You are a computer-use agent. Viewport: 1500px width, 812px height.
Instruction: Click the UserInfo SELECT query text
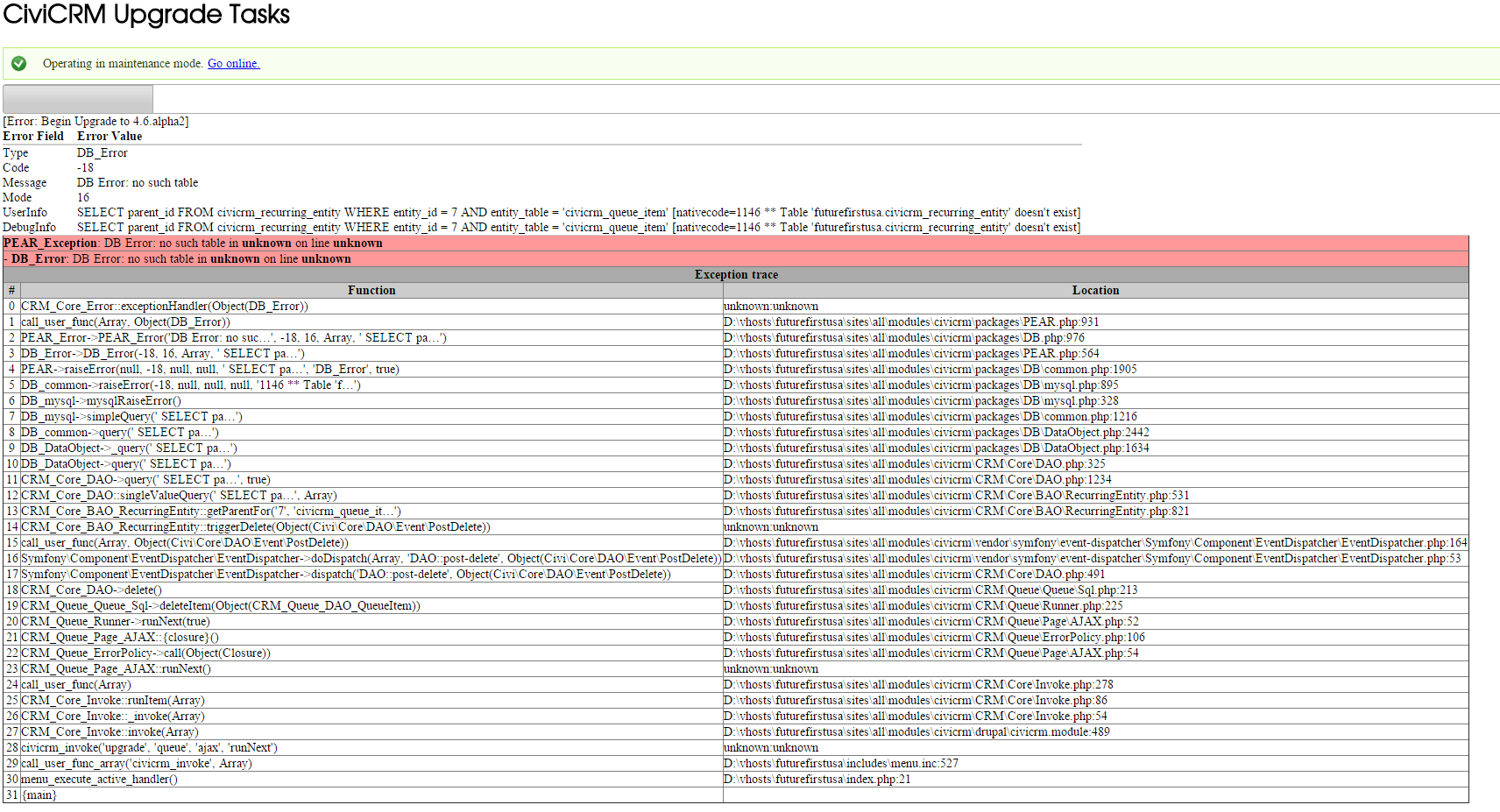point(578,213)
